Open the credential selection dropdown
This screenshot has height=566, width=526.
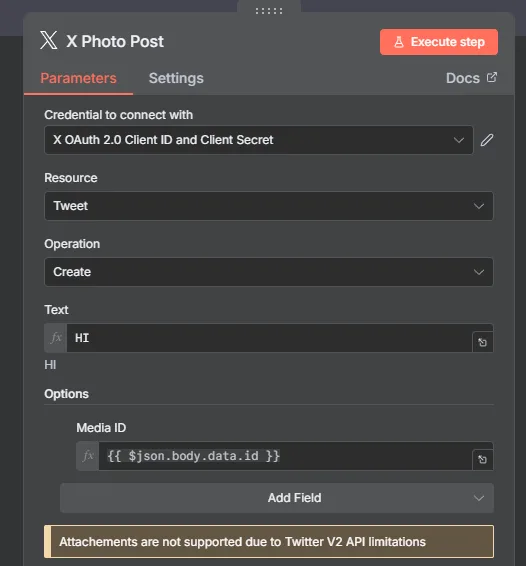(258, 140)
